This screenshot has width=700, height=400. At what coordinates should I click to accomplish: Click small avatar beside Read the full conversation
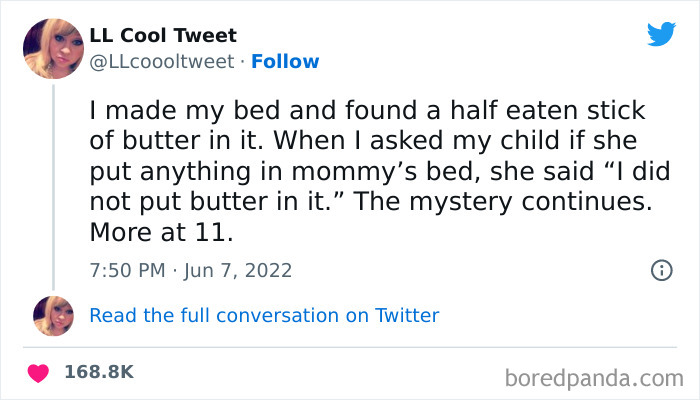pos(53,315)
